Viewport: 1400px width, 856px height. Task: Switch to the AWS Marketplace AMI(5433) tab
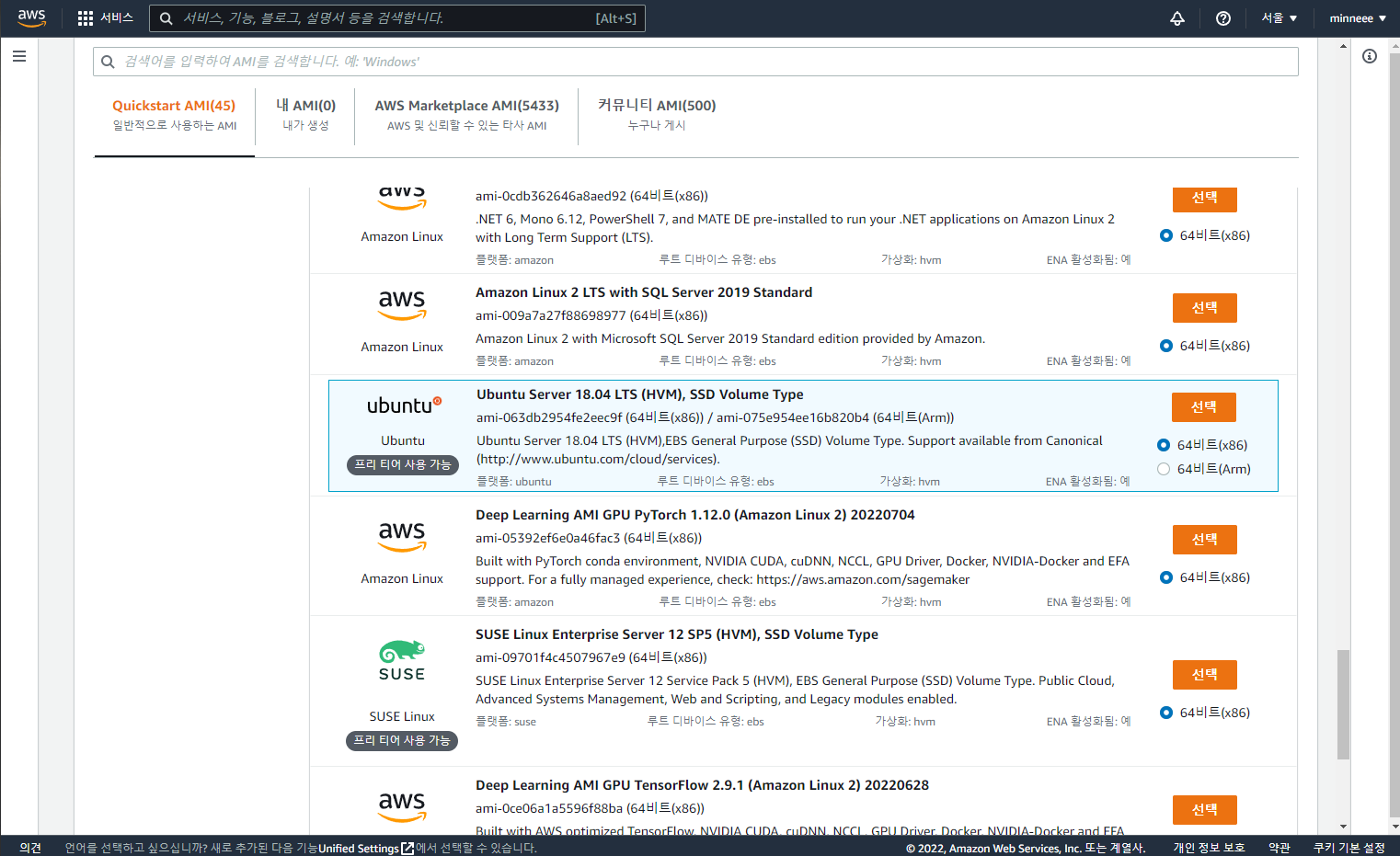(466, 115)
